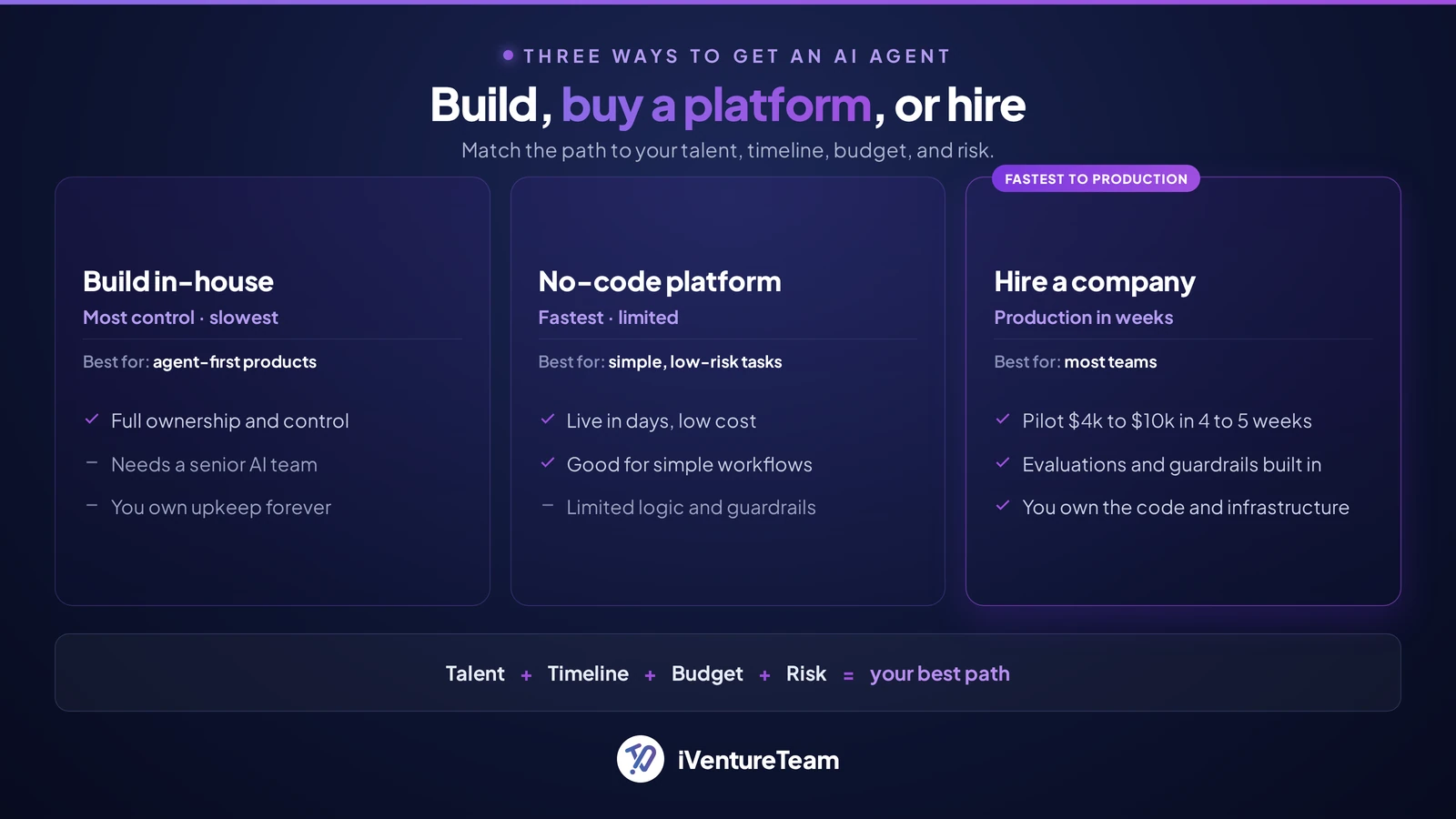Click Best for: most teams line
Image resolution: width=1456 pixels, height=819 pixels.
point(1076,361)
